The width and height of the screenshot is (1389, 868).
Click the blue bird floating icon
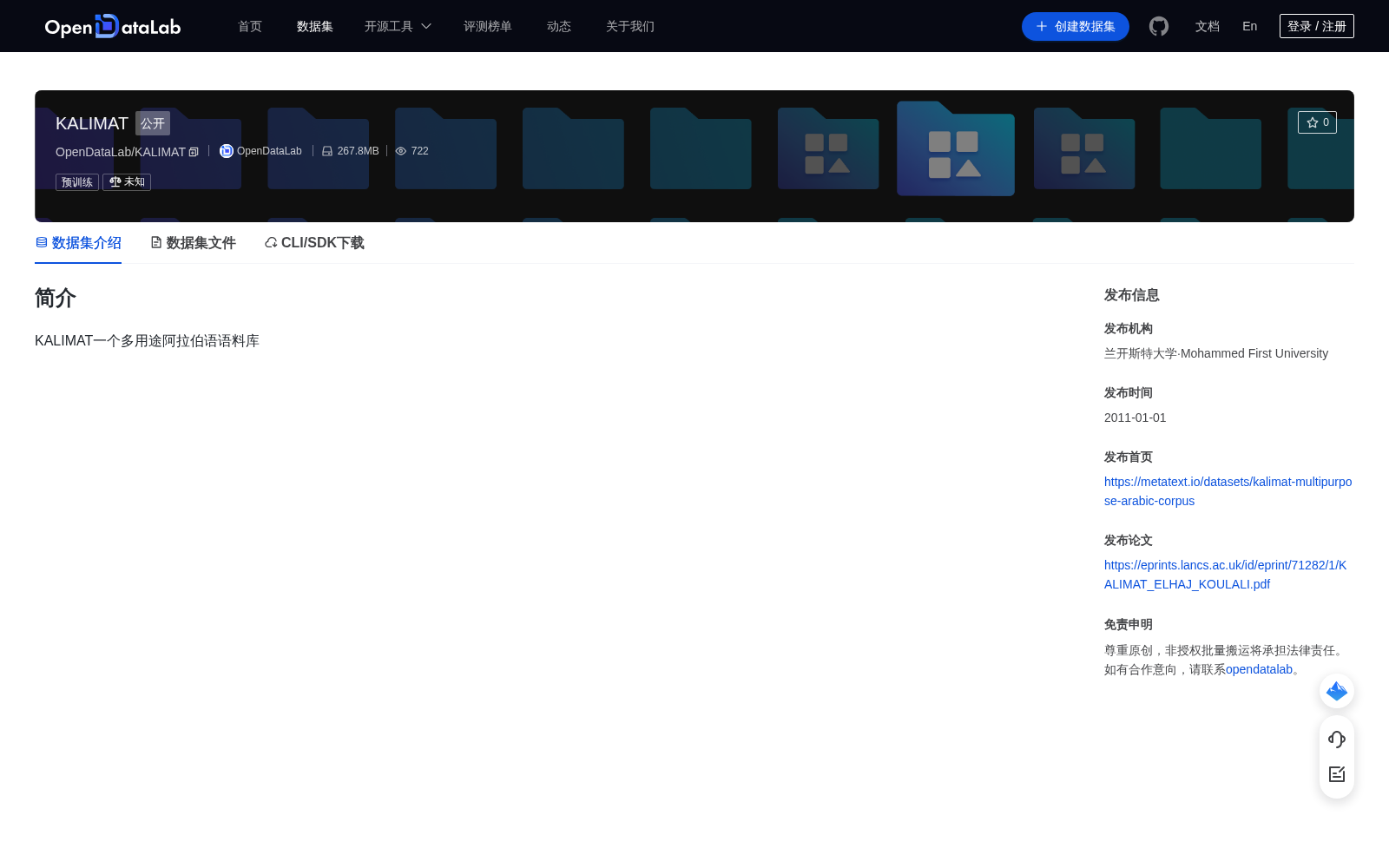(1337, 691)
